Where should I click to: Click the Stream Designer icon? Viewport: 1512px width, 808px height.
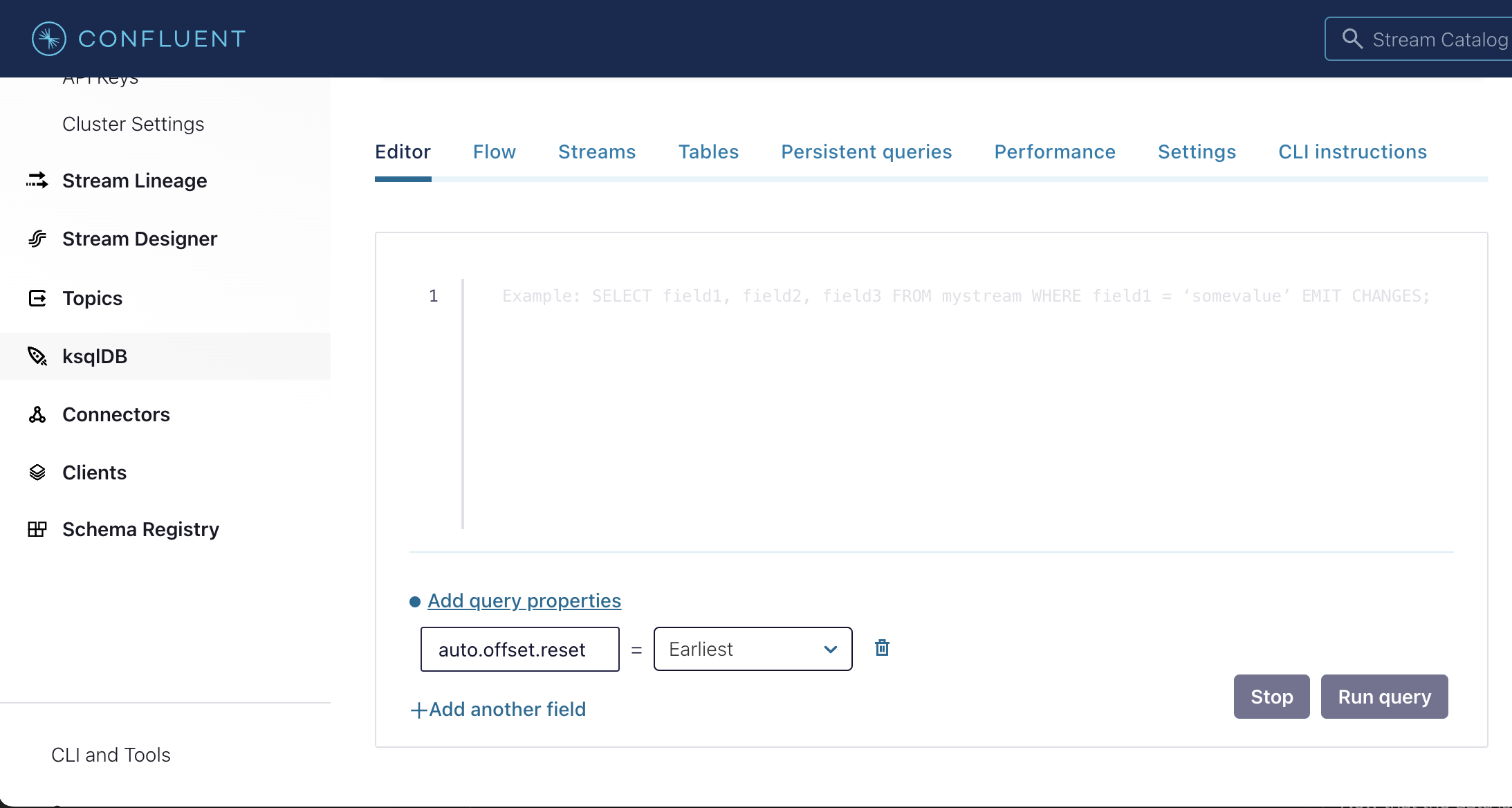[x=37, y=239]
